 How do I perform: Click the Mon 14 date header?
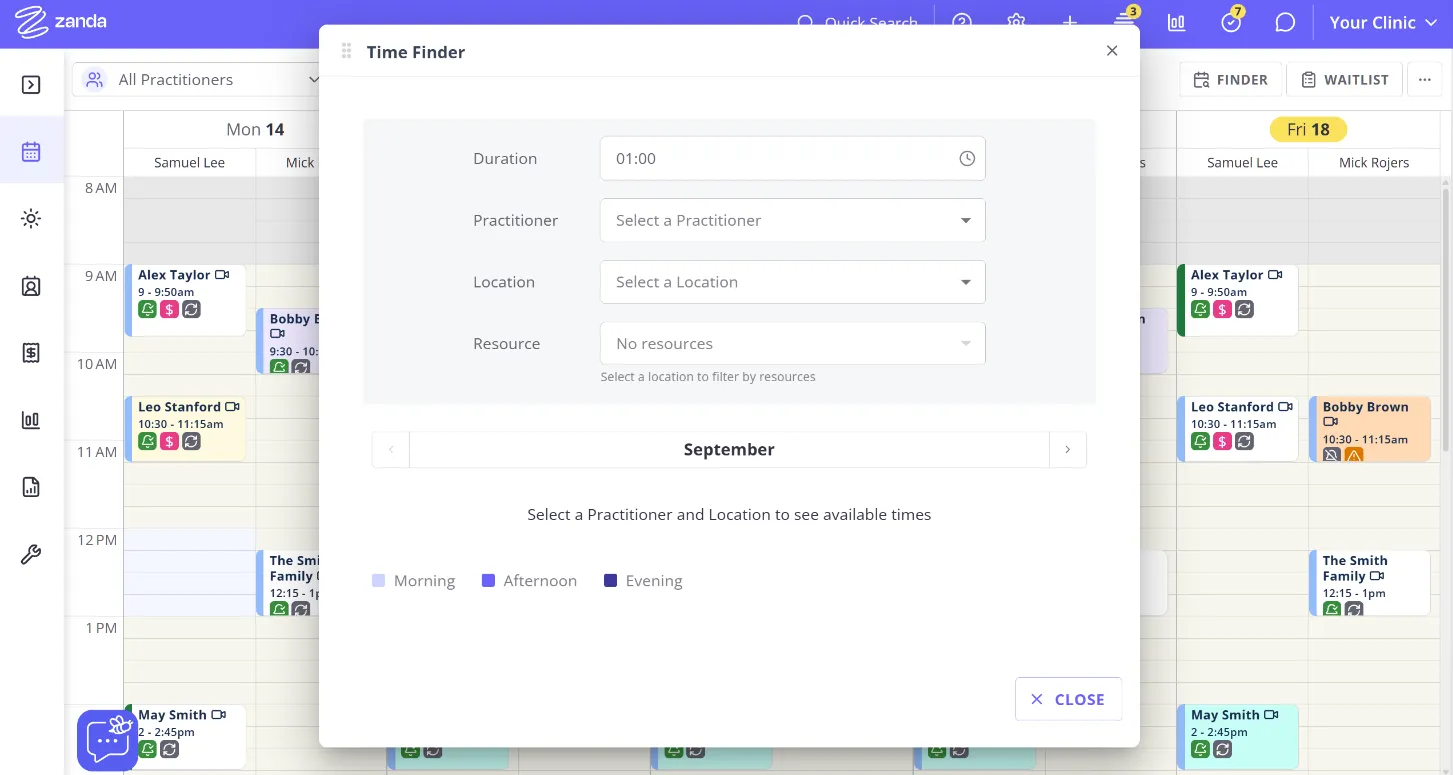[x=255, y=129]
